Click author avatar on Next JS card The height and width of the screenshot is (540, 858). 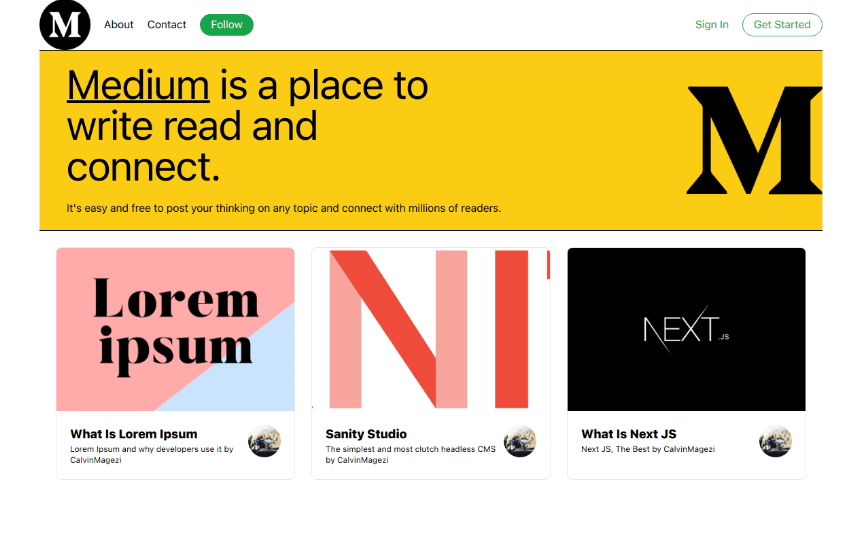pos(775,441)
